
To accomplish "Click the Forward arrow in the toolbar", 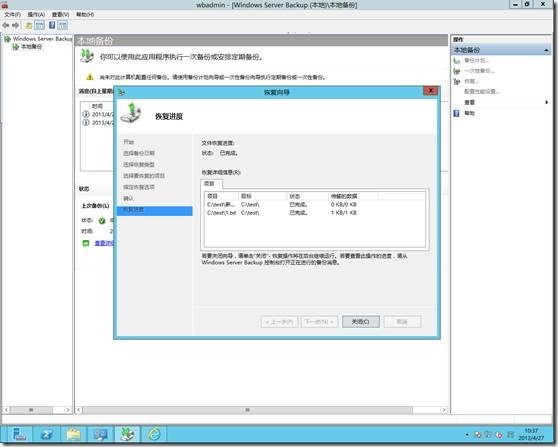I will tap(15, 25).
